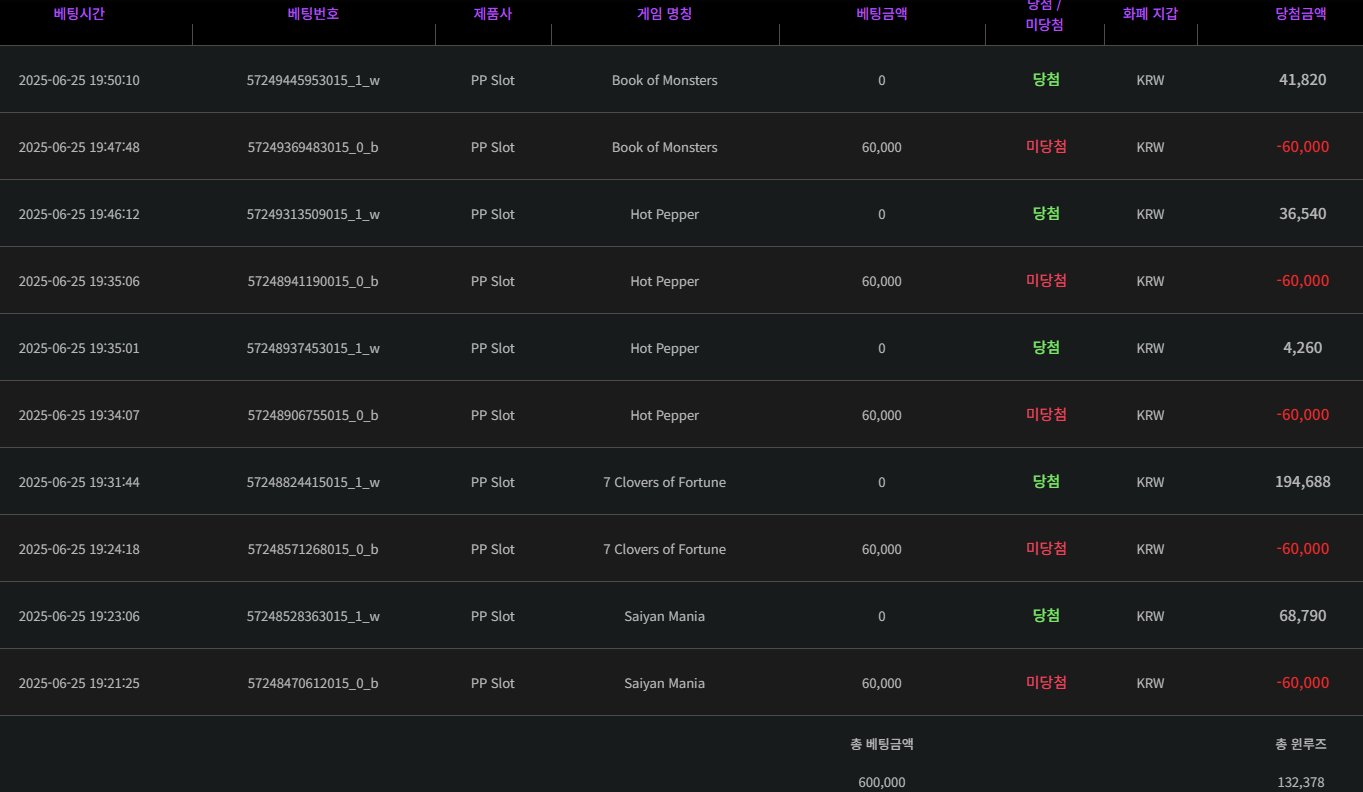Click timestamp 2025-06-25 19:31:44
The height and width of the screenshot is (792, 1363).
point(79,482)
